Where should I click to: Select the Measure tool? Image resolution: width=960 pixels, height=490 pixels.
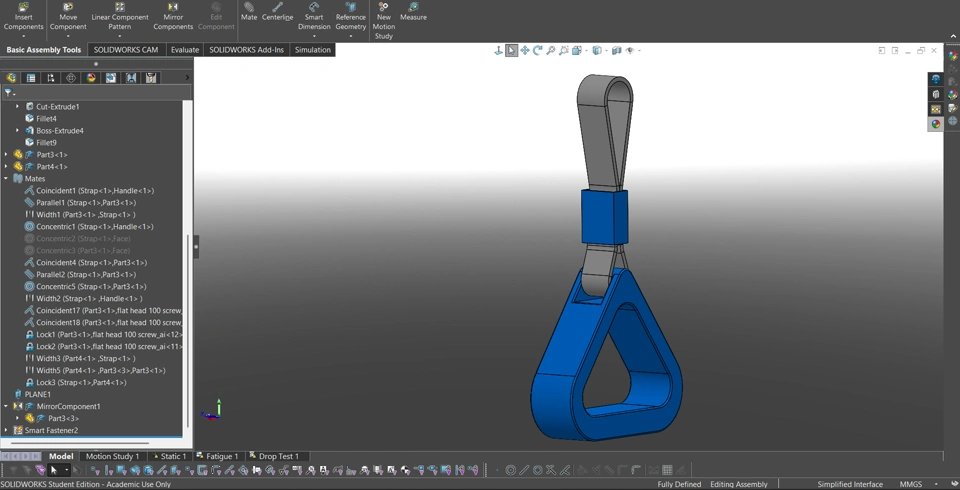[413, 8]
